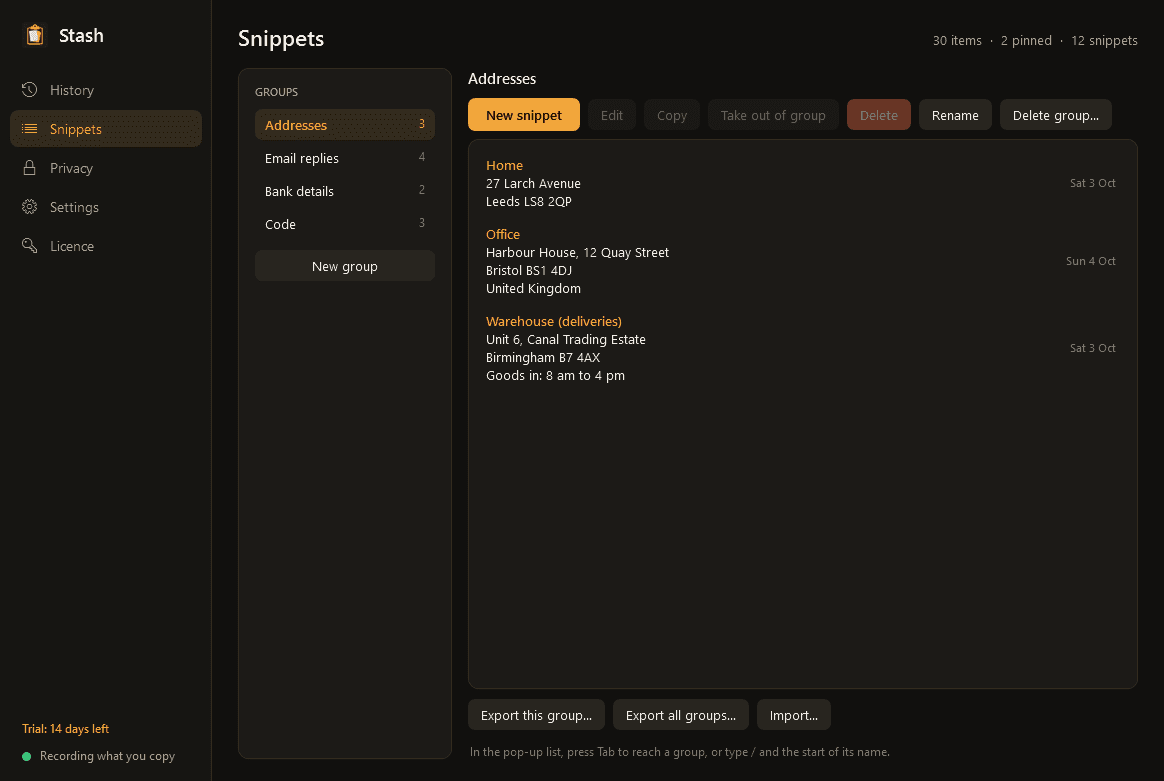The image size is (1164, 781).
Task: Click the 2 pinned count
Action: pos(1026,41)
